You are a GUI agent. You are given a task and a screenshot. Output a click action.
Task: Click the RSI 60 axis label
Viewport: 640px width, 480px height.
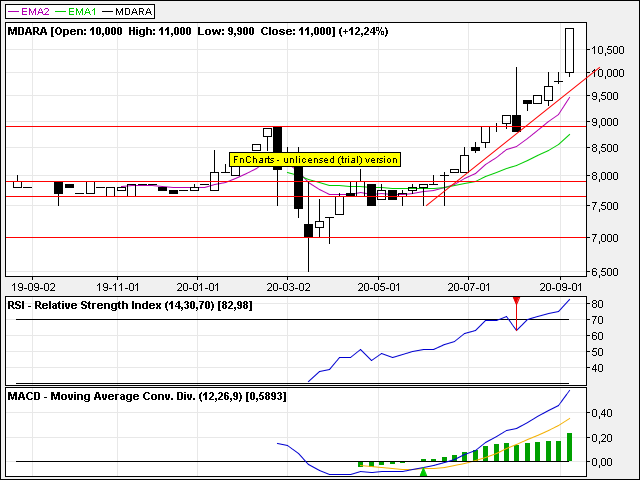click(x=597, y=336)
